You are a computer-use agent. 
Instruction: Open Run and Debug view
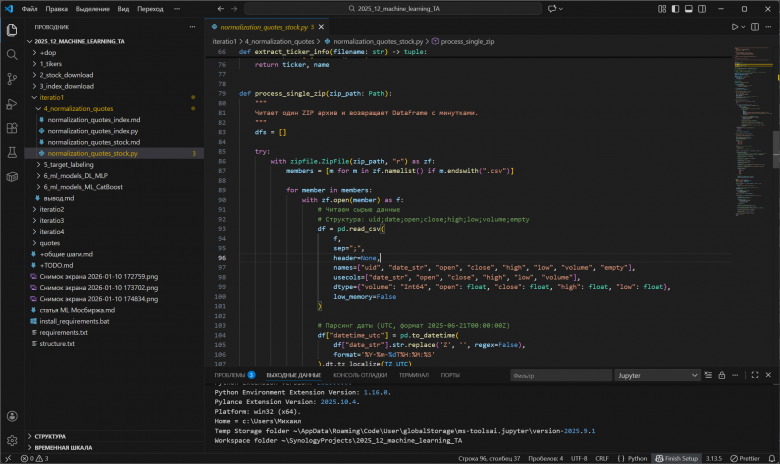11,102
